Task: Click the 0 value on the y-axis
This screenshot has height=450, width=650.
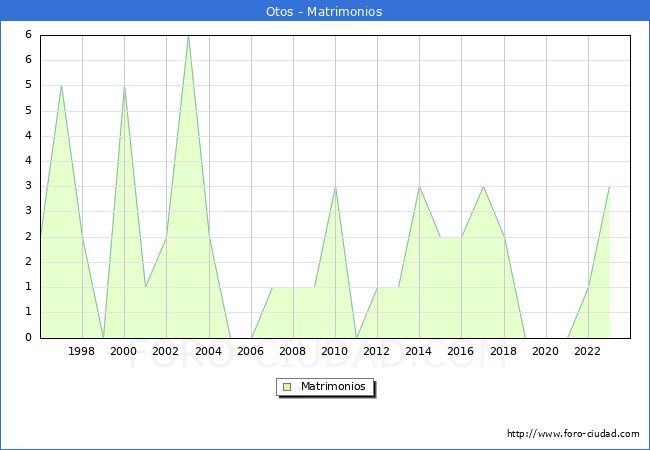Action: (x=28, y=337)
